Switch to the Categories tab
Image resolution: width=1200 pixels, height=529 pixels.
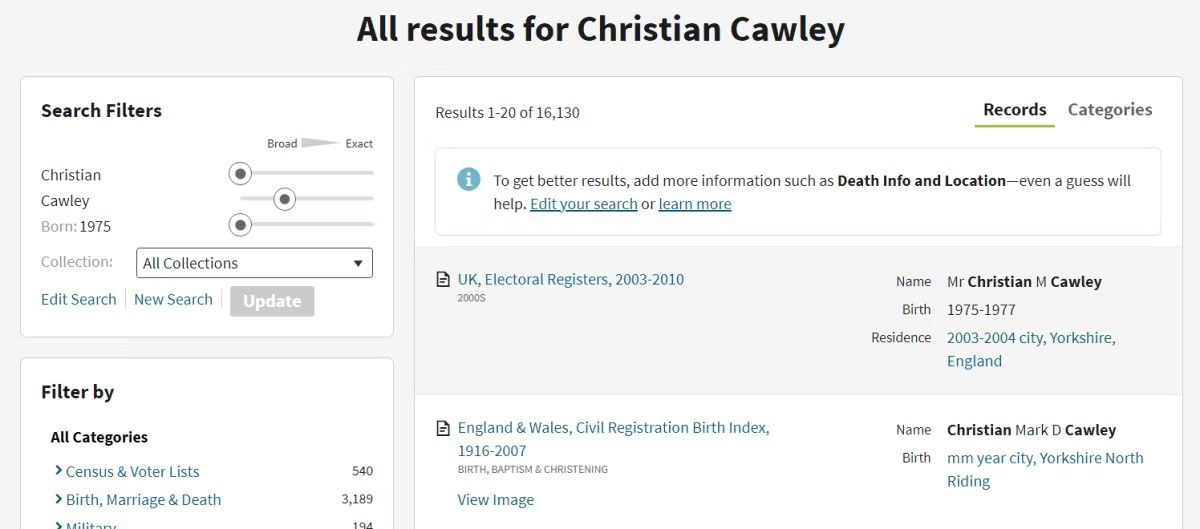point(1109,110)
